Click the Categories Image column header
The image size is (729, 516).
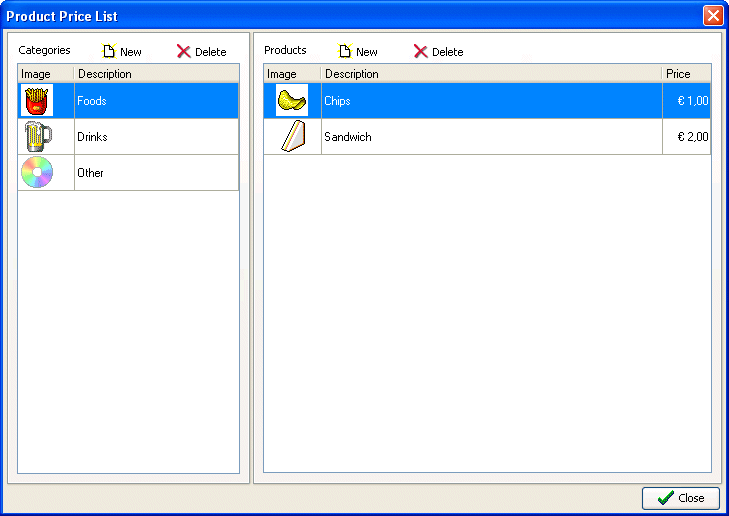pos(46,74)
